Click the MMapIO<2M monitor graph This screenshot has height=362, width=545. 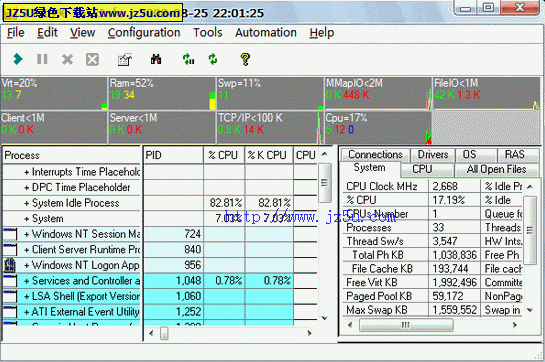(x=378, y=93)
